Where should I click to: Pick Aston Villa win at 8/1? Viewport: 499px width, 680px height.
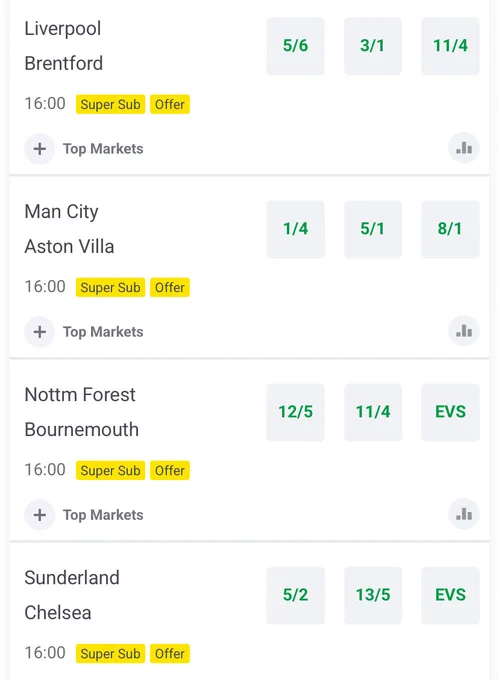pos(450,229)
